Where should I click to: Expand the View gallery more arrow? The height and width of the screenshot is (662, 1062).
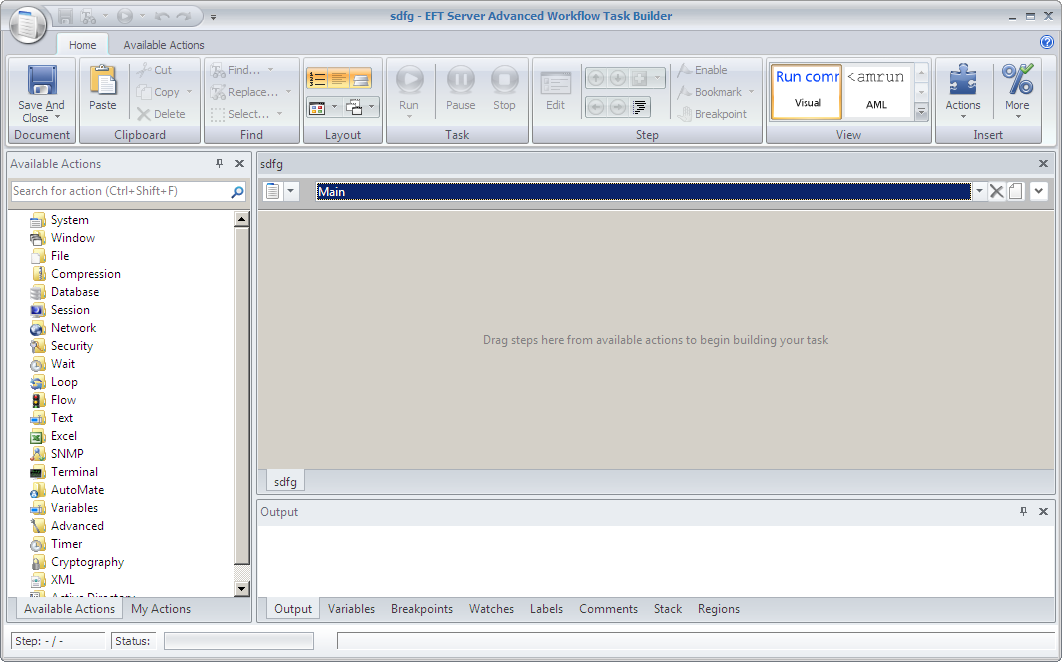click(921, 112)
